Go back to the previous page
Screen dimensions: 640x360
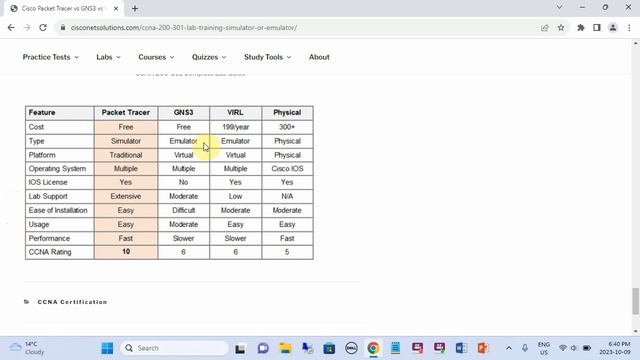pos(11,28)
